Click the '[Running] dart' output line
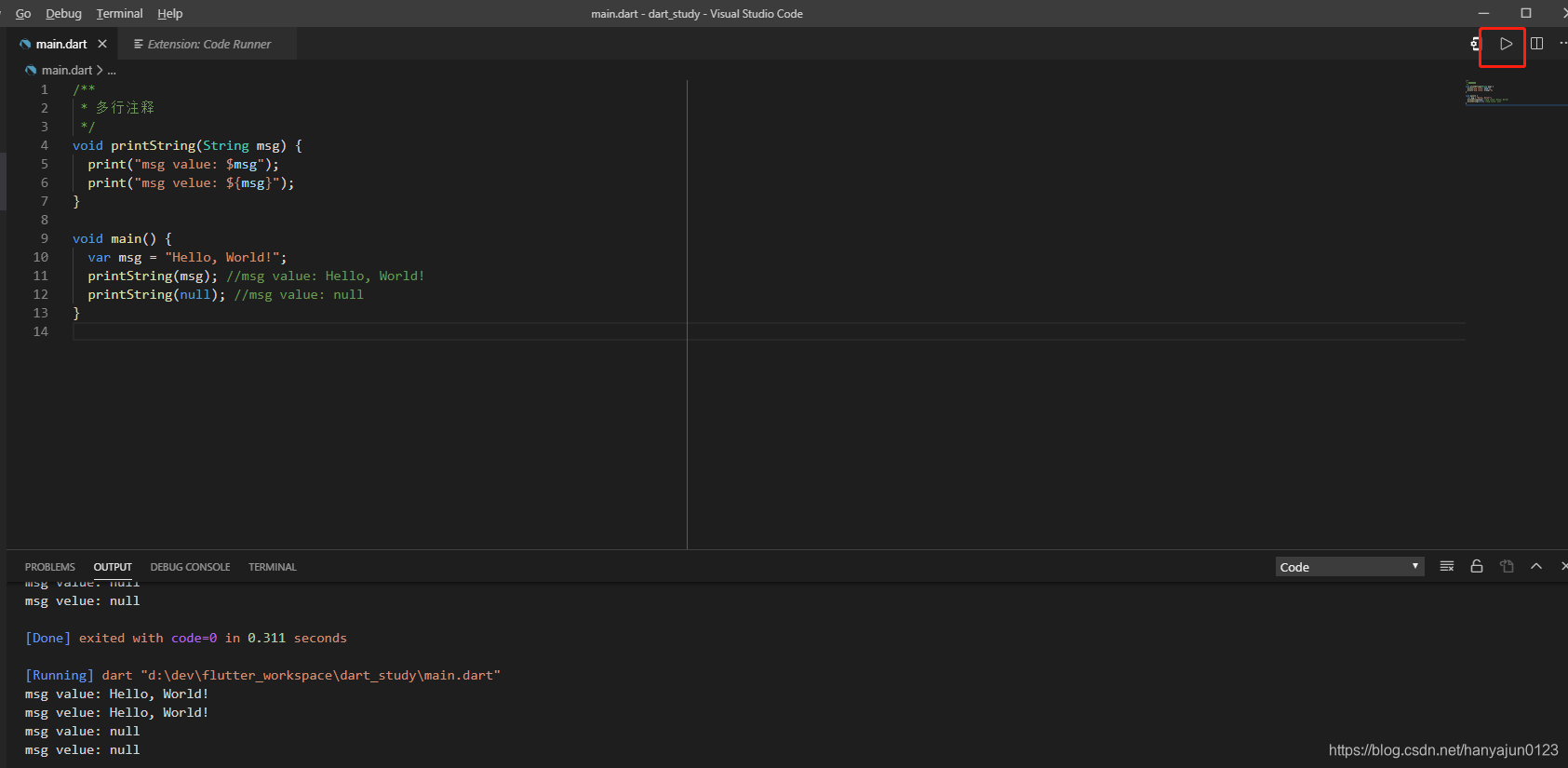The image size is (1568, 768). click(x=262, y=675)
